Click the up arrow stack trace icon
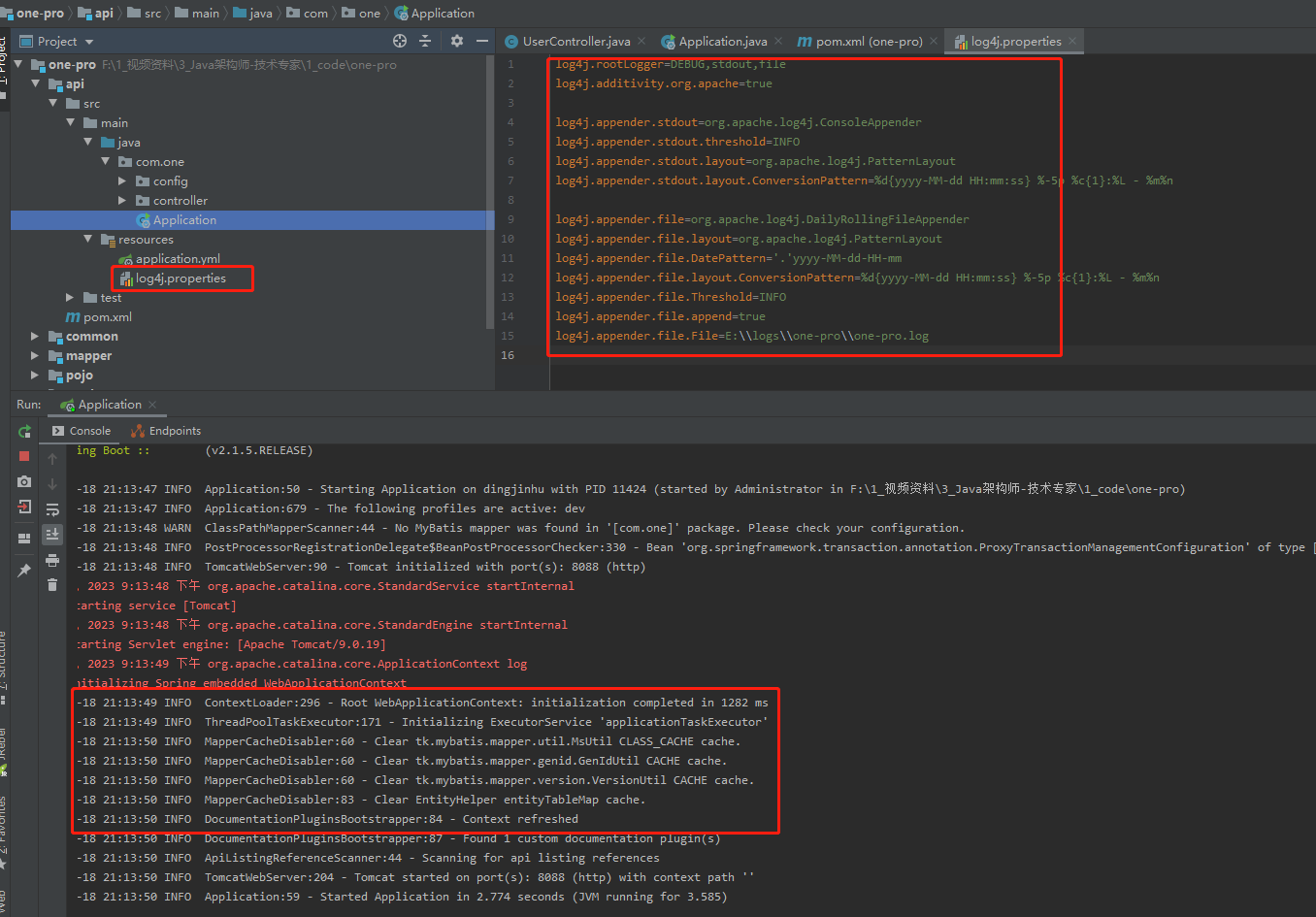 pos(52,459)
